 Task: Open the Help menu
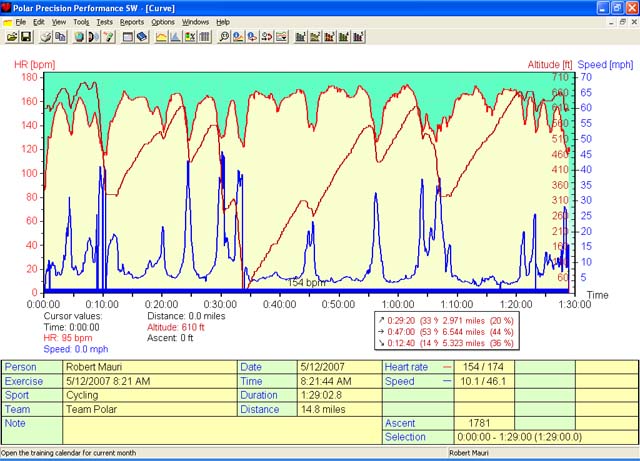click(x=223, y=22)
